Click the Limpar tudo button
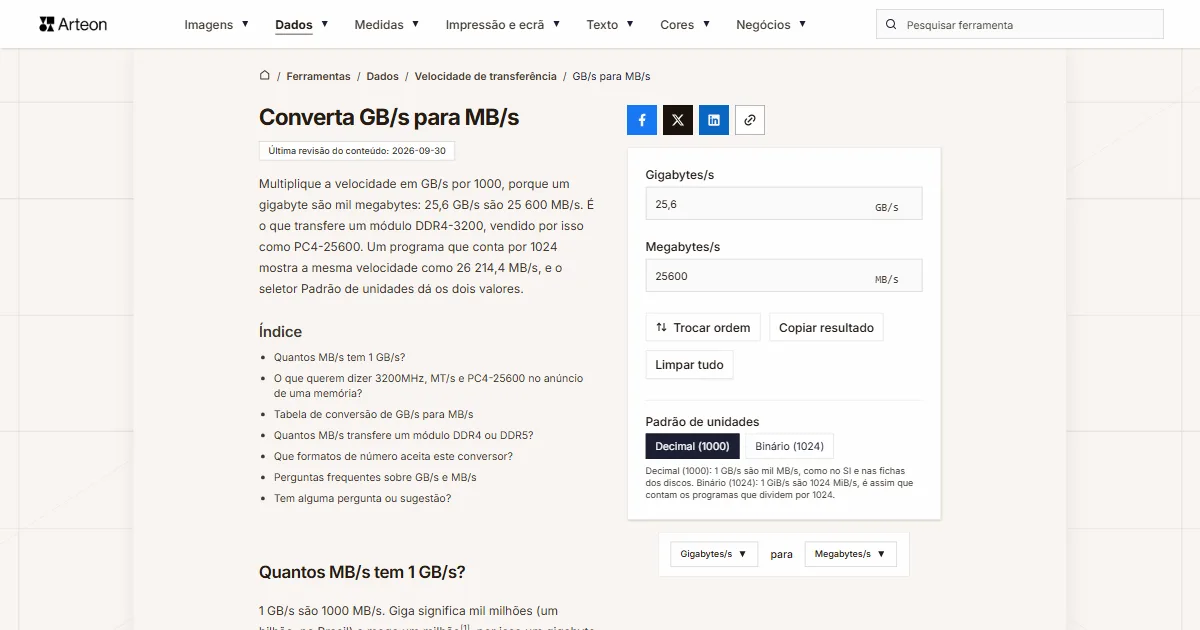The height and width of the screenshot is (630, 1200). (x=689, y=365)
